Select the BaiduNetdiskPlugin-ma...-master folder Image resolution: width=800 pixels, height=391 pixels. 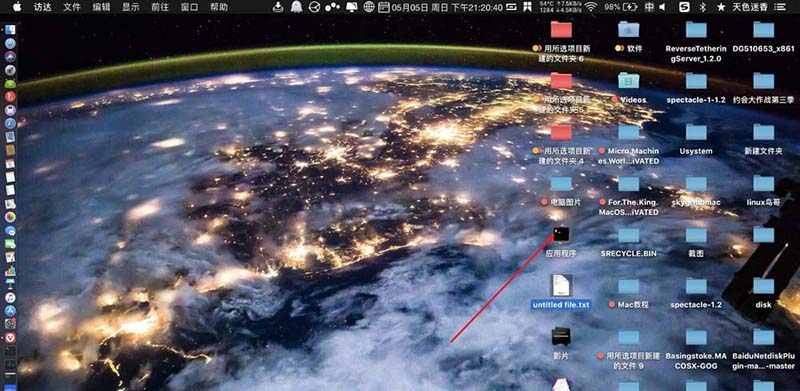point(764,337)
